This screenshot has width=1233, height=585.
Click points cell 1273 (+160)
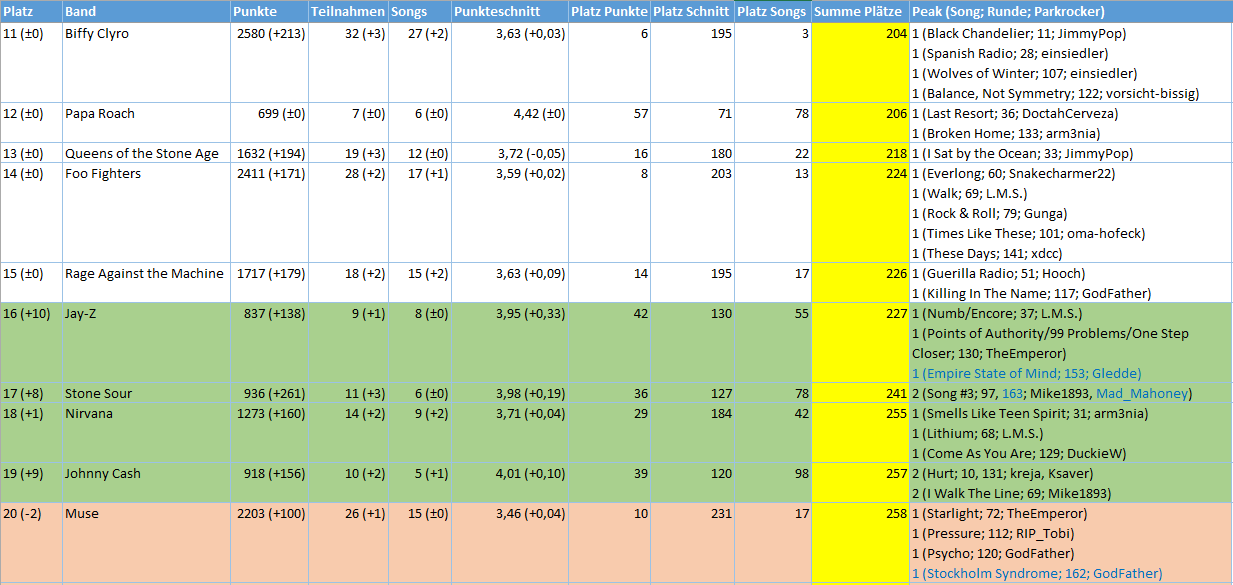tap(268, 433)
